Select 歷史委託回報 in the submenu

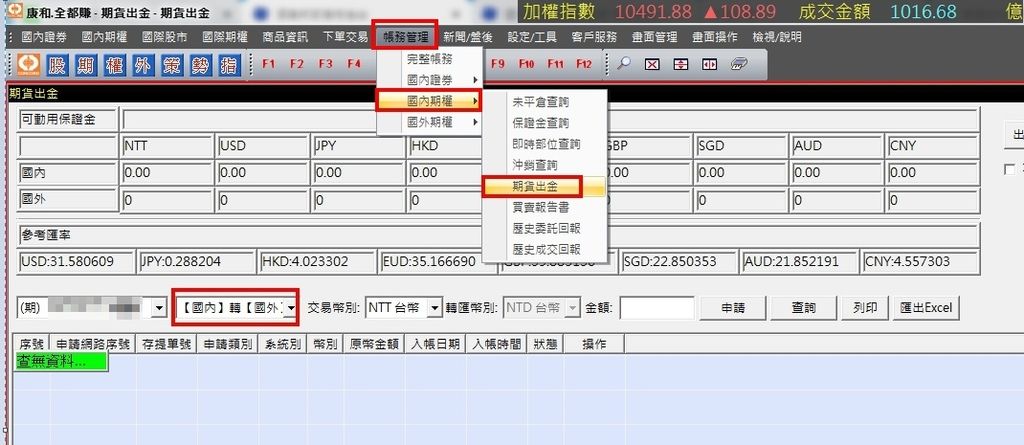[x=545, y=228]
